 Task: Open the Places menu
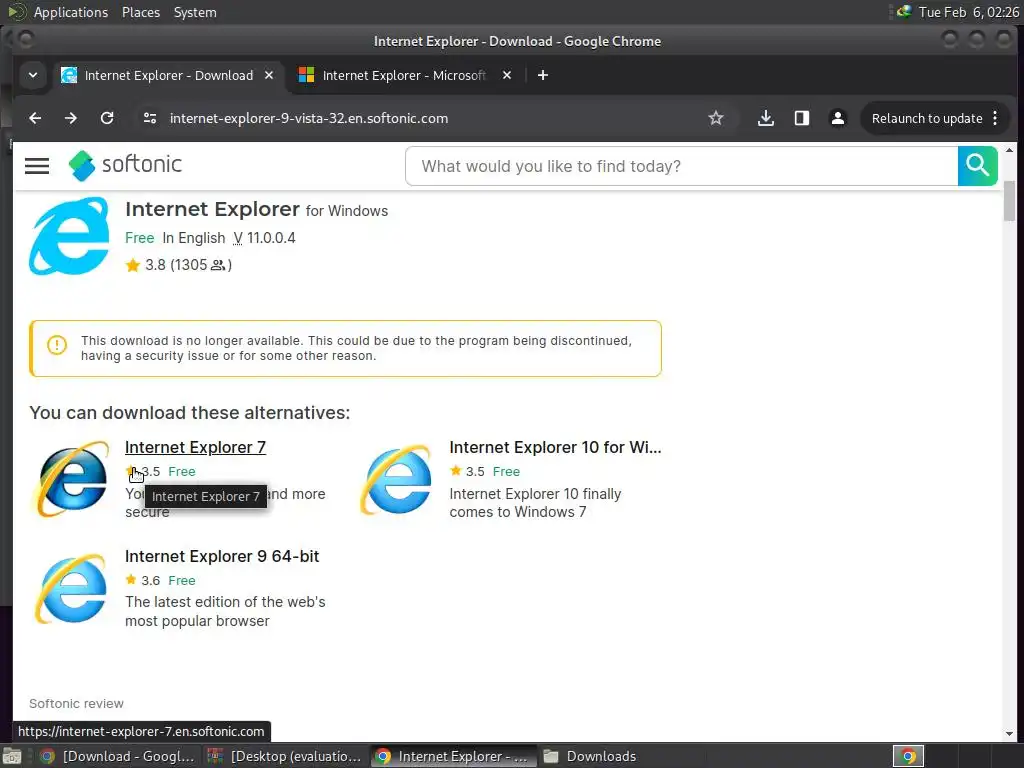click(x=141, y=12)
